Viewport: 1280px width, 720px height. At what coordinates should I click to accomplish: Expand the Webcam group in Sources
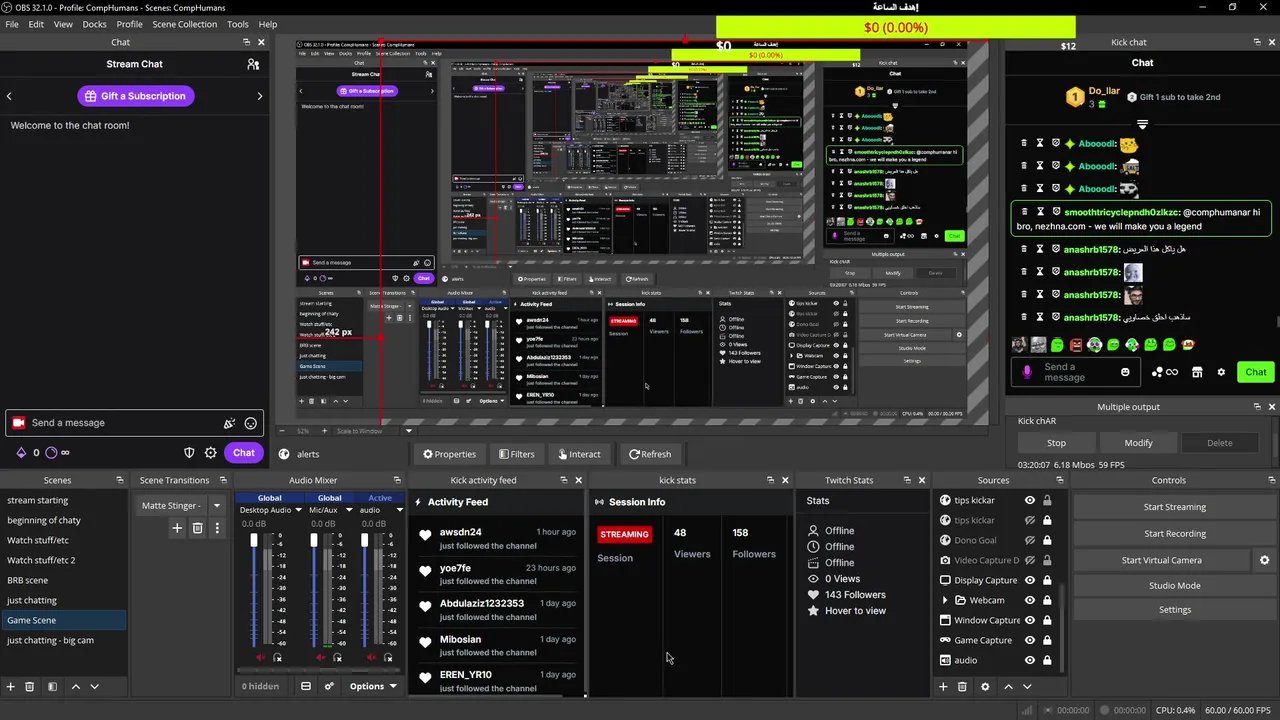945,600
